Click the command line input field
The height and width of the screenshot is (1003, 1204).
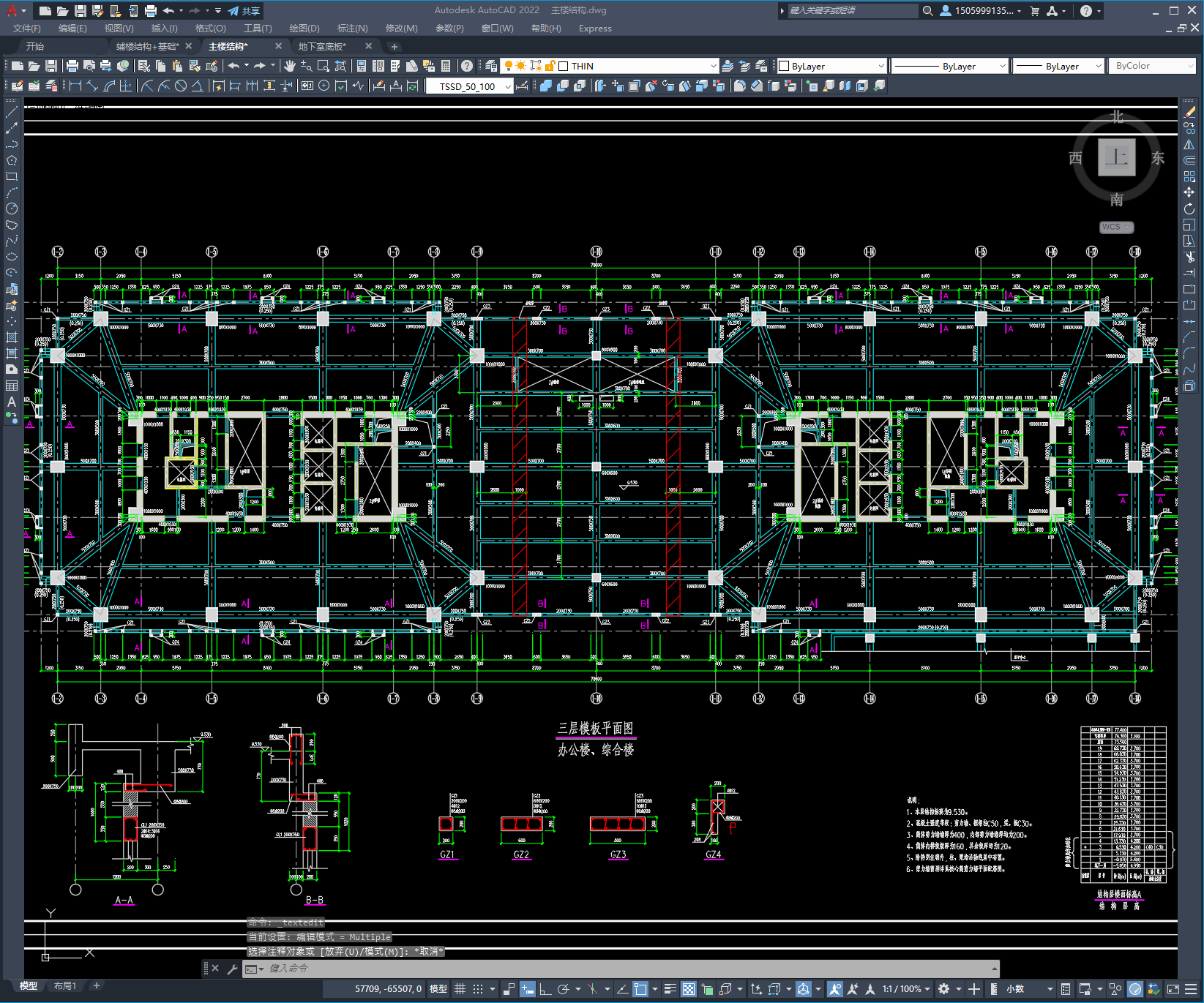(x=622, y=969)
